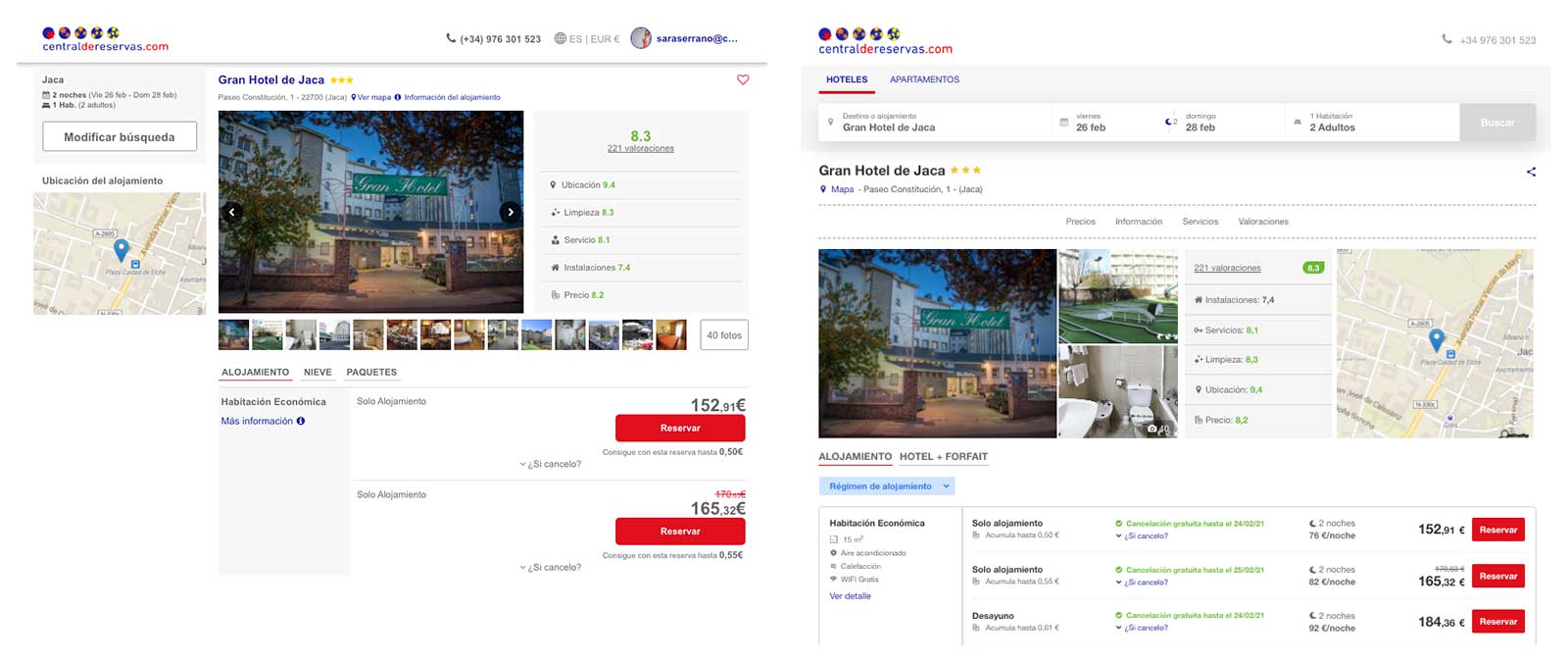Click the pin icon beside the Mapa link
Image resolution: width=1568 pixels, height=662 pixels.
coord(823,189)
